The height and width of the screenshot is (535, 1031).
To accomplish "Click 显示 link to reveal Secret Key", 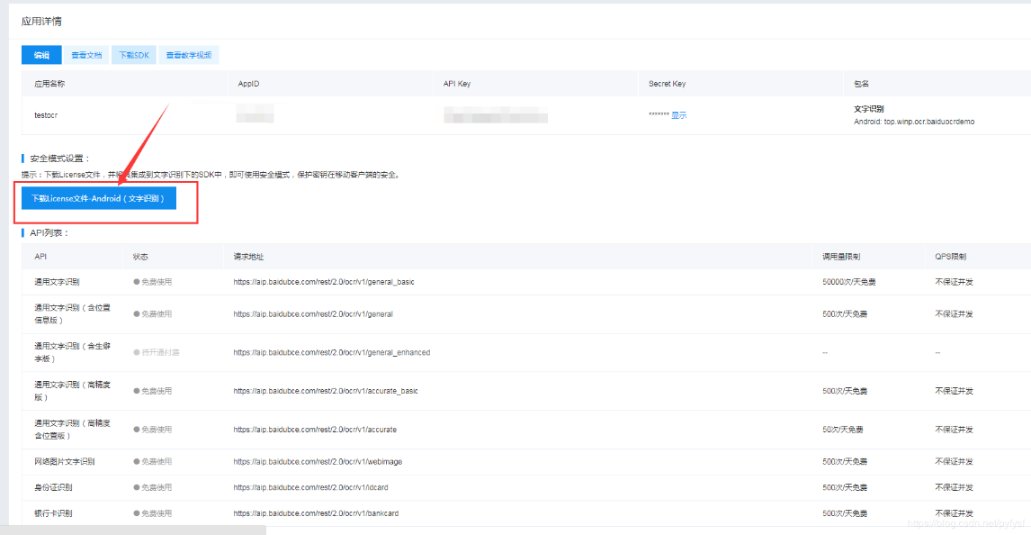I will [679, 115].
